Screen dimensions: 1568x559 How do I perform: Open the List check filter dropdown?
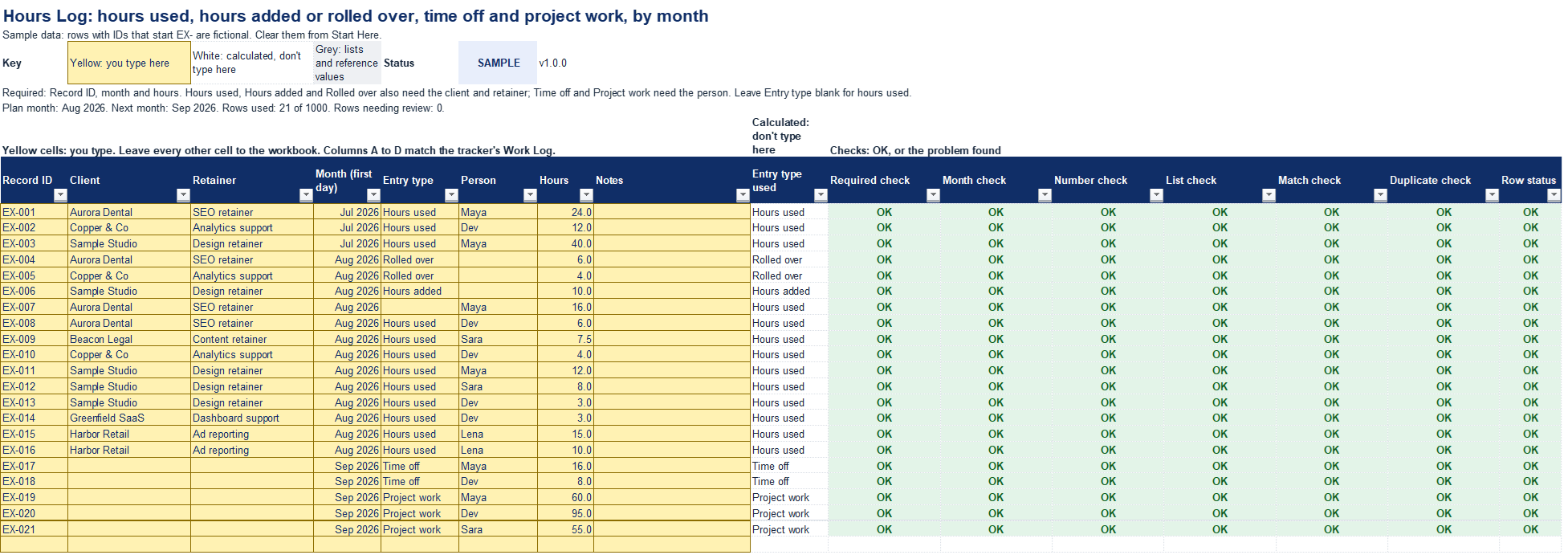[x=1269, y=195]
